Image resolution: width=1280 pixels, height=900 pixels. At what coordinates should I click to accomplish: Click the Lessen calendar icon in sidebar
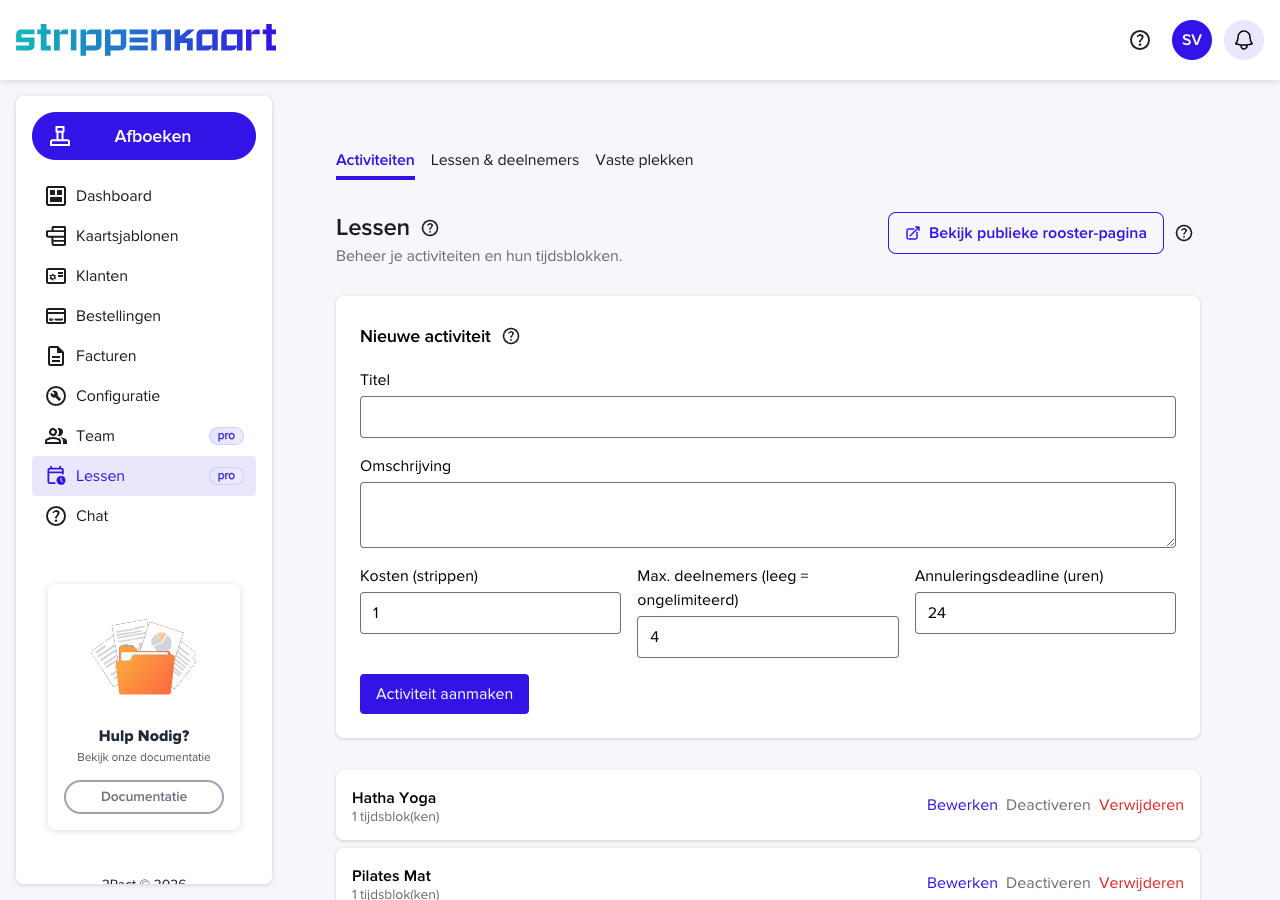pos(56,476)
